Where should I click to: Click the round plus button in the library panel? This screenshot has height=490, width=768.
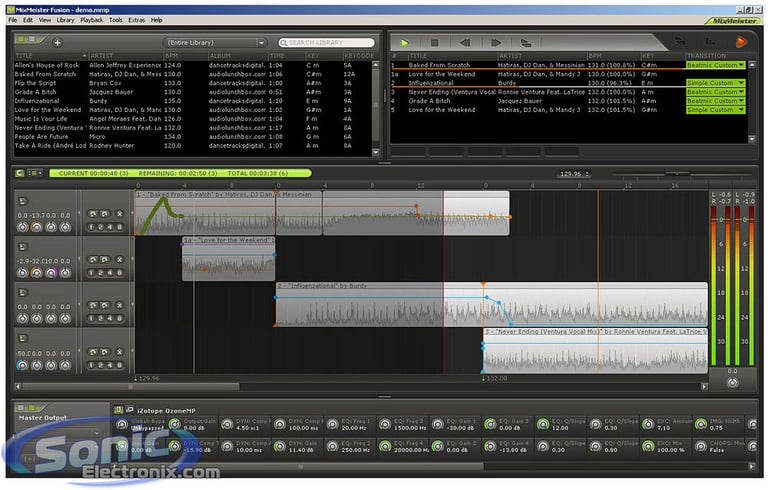pos(57,43)
